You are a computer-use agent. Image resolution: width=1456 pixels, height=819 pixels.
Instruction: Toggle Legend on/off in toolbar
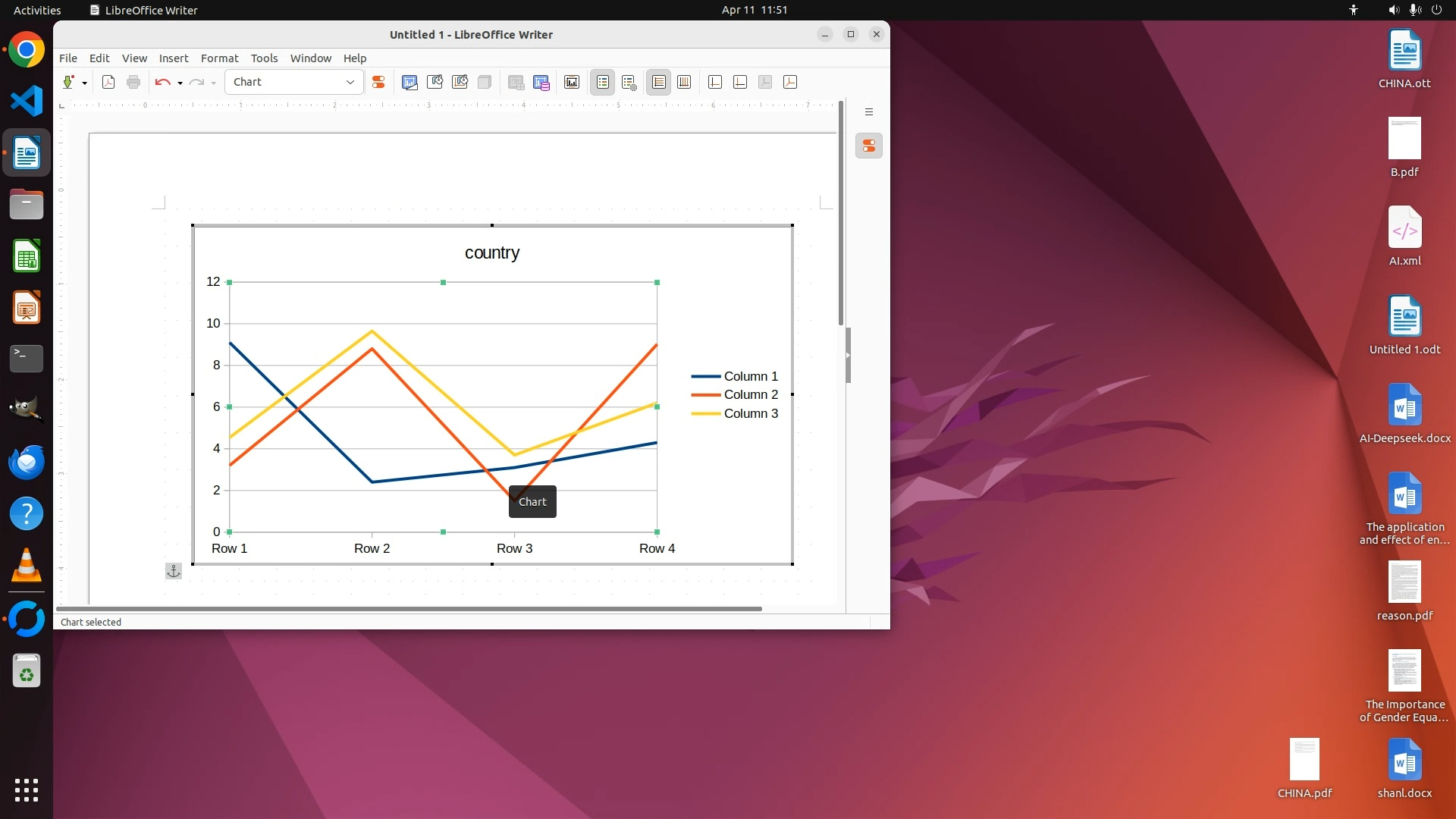click(603, 82)
